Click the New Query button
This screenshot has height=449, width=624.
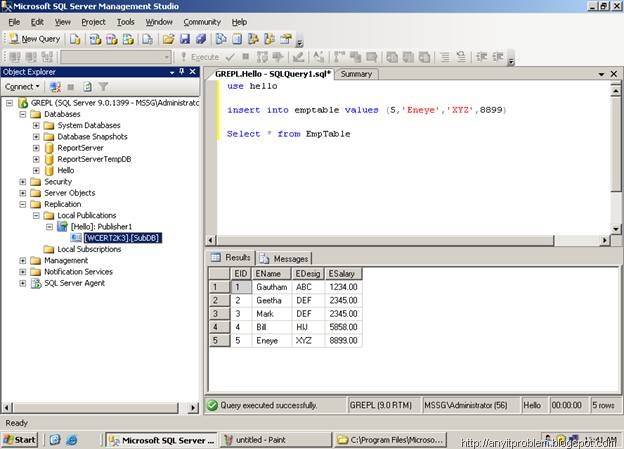pyautogui.click(x=35, y=39)
